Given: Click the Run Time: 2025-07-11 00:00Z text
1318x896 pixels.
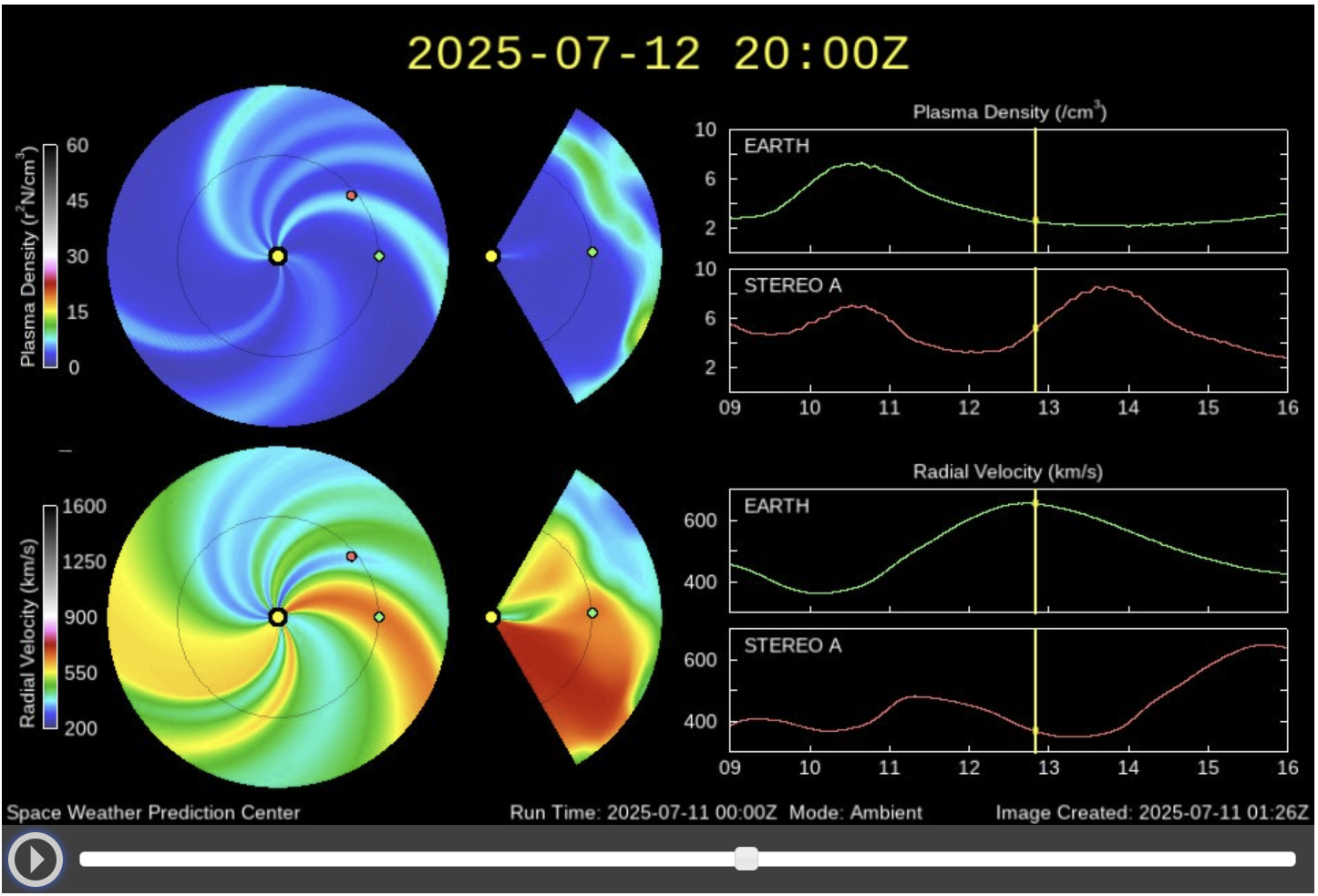Looking at the screenshot, I should point(644,812).
